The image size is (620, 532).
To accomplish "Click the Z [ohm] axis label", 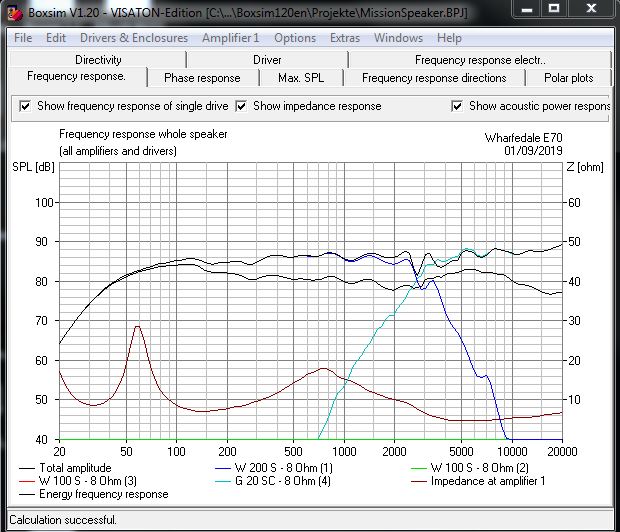I will (585, 167).
